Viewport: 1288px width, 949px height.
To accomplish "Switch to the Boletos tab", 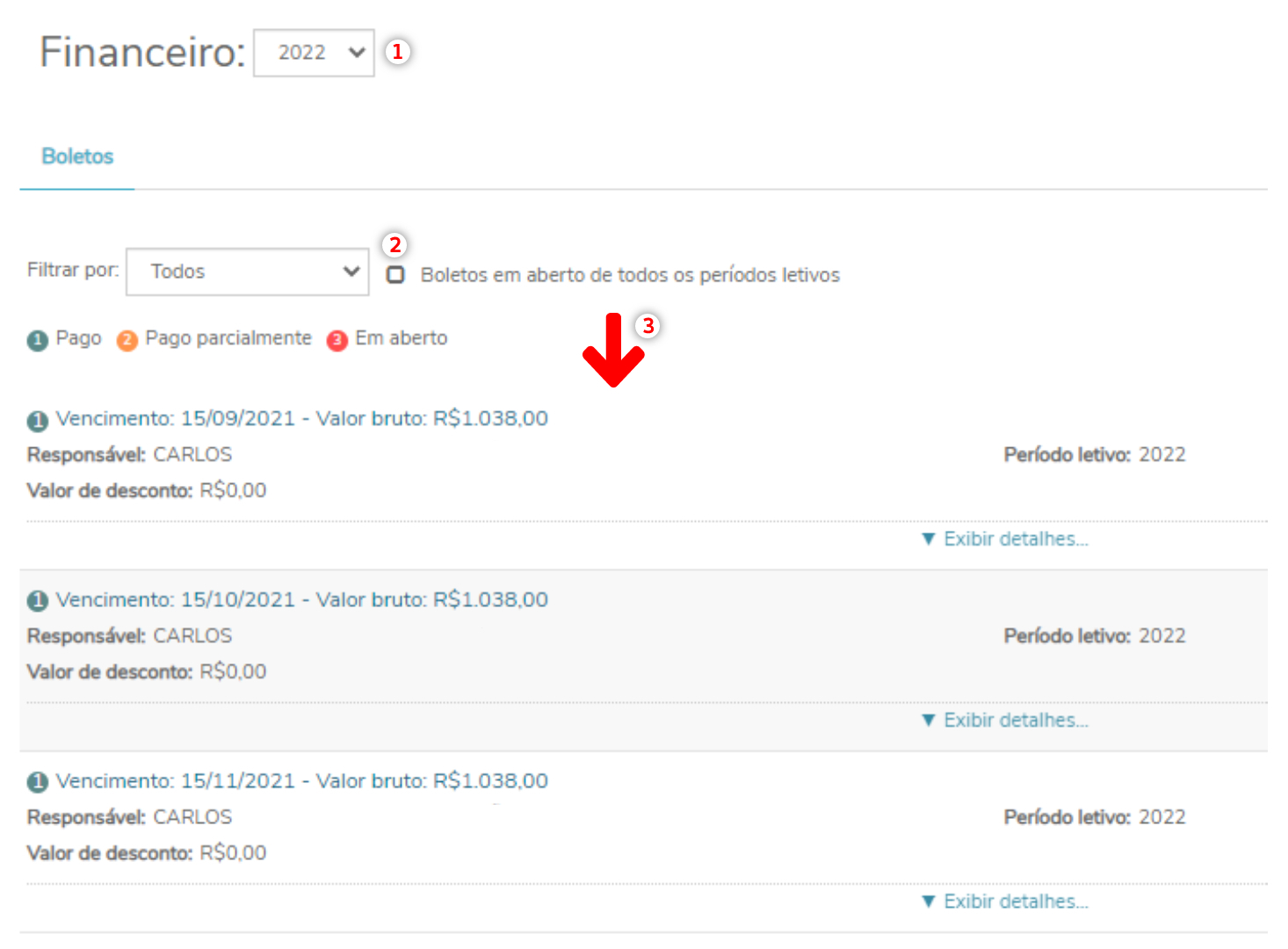I will tap(77, 156).
